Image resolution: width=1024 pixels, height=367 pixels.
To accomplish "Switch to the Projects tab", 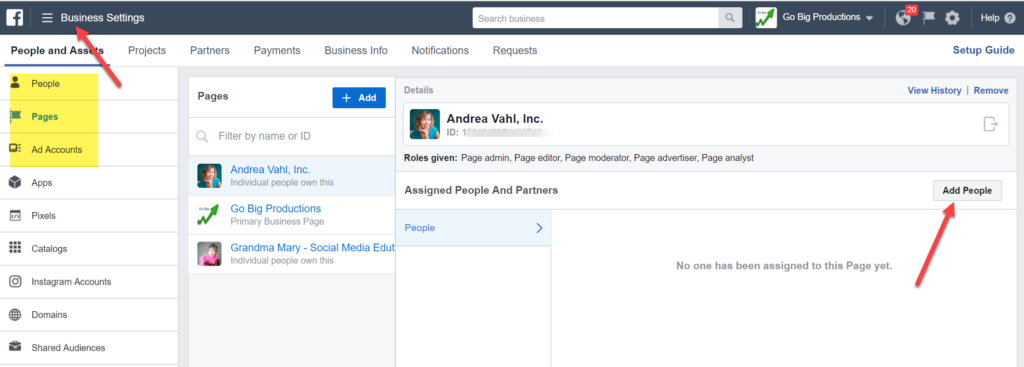I will (x=147, y=50).
